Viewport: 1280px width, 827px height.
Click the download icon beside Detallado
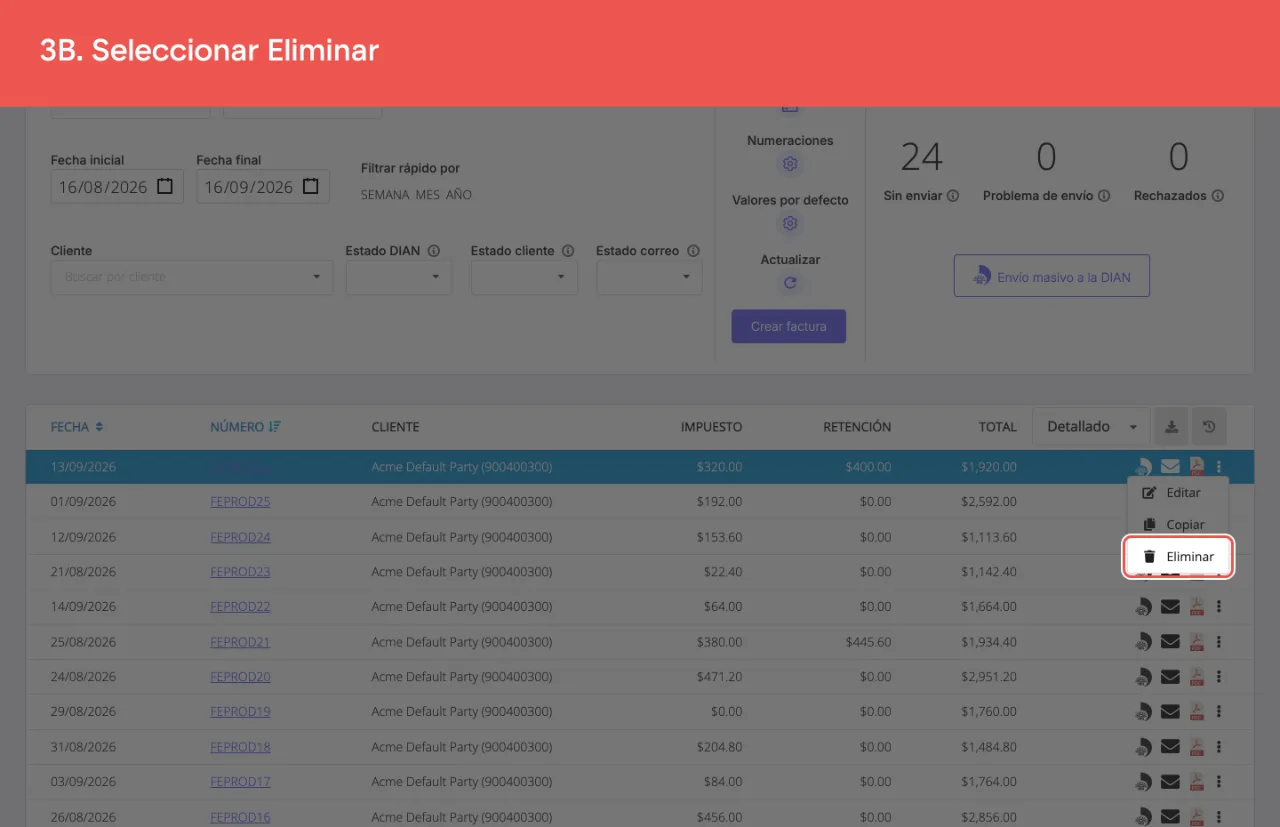1171,427
